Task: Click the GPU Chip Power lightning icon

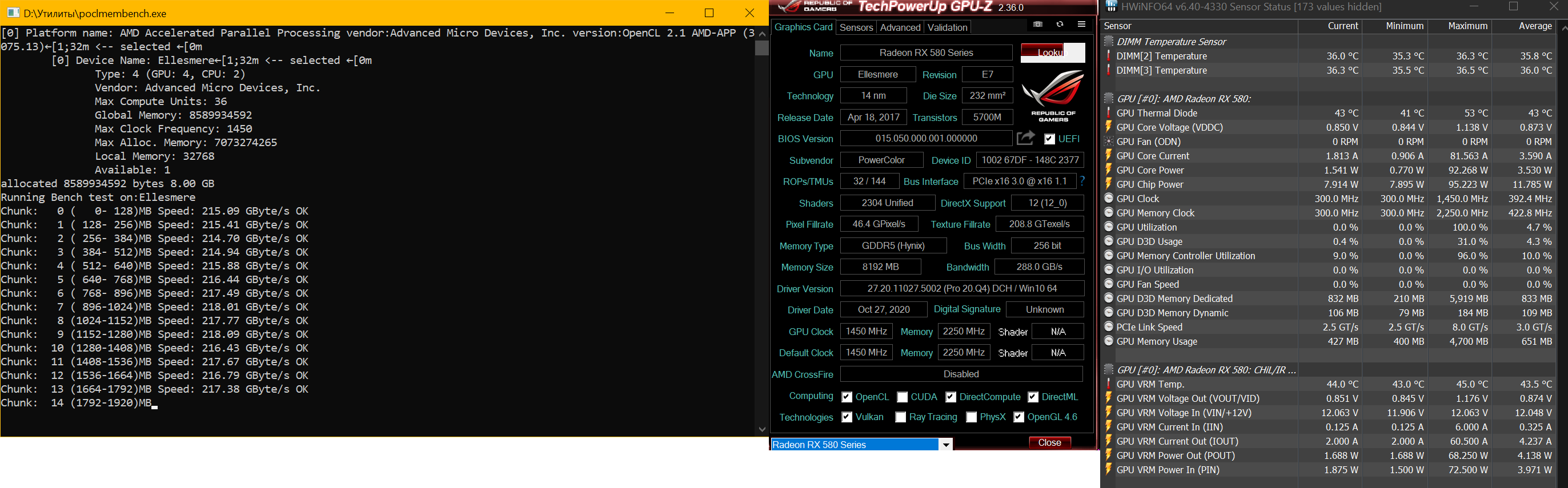Action: click(1108, 184)
